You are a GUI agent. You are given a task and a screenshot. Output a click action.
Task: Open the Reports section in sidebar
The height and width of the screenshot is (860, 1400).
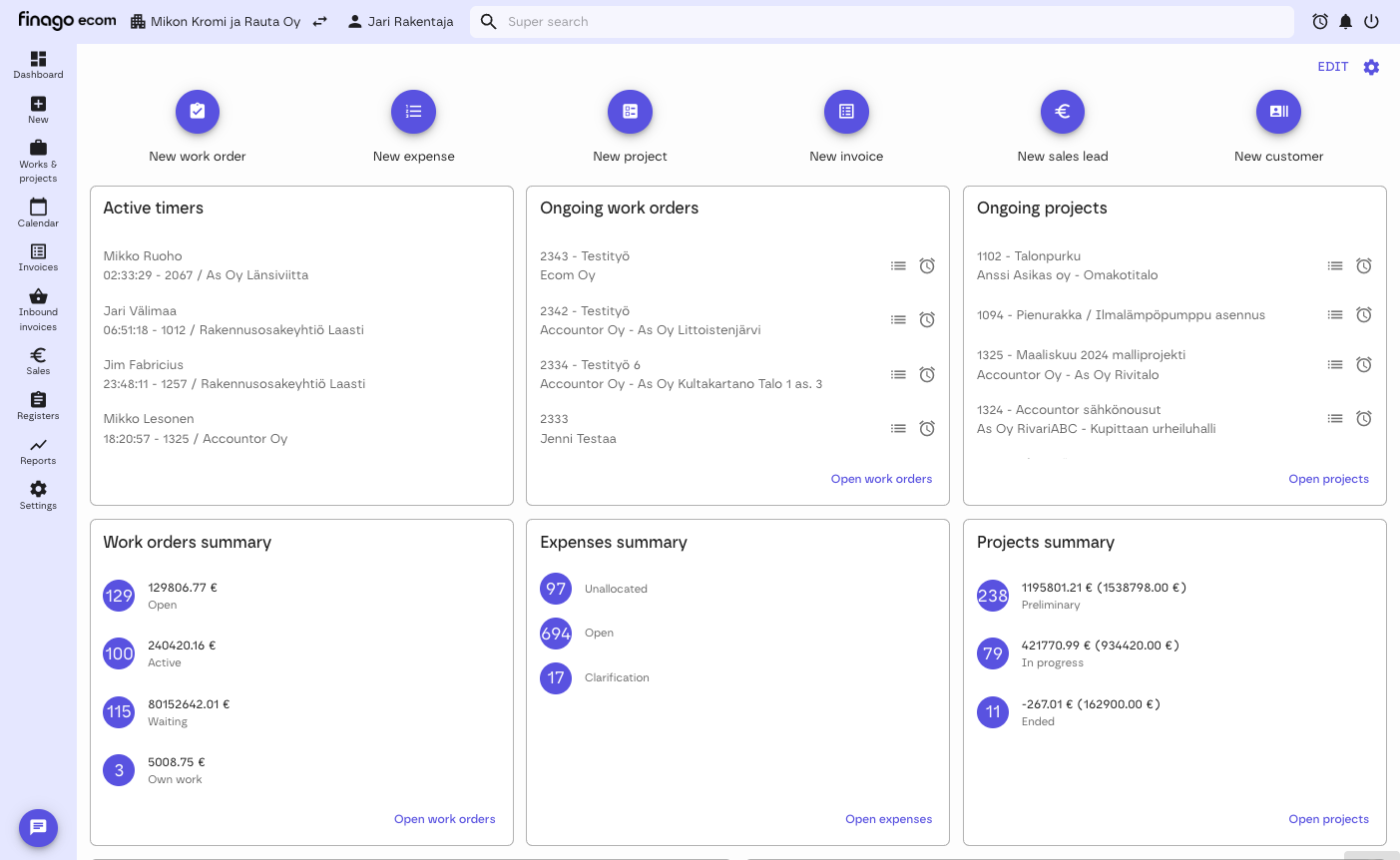pyautogui.click(x=38, y=451)
